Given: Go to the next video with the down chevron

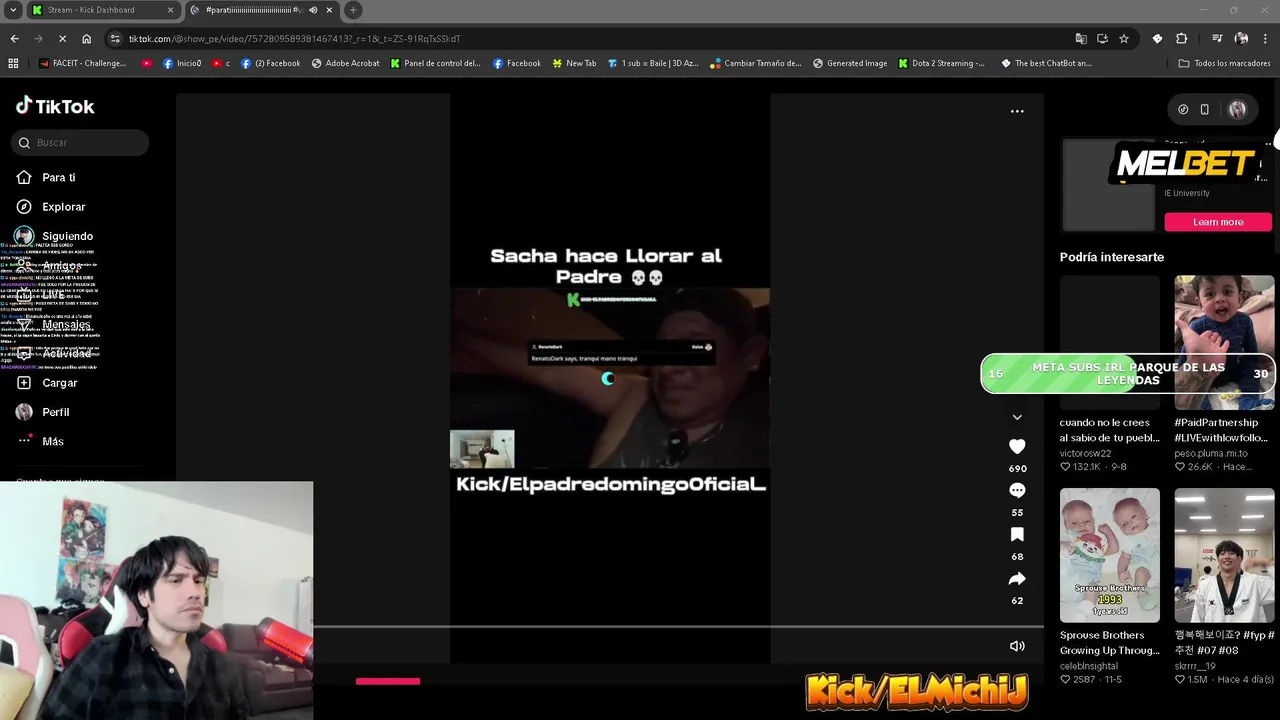Looking at the screenshot, I should (x=1017, y=417).
